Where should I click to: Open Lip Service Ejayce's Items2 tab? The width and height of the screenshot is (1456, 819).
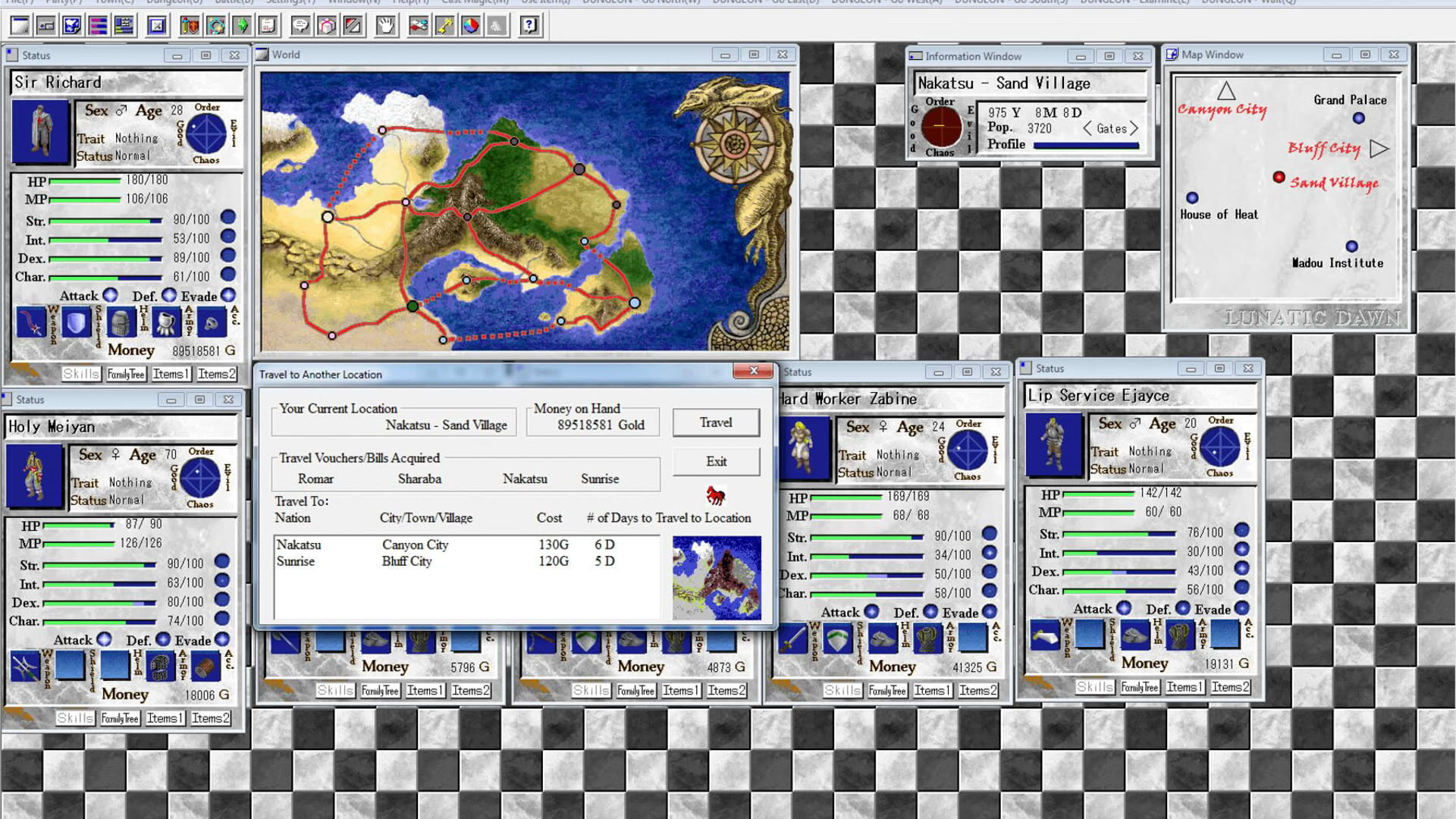(x=1230, y=687)
